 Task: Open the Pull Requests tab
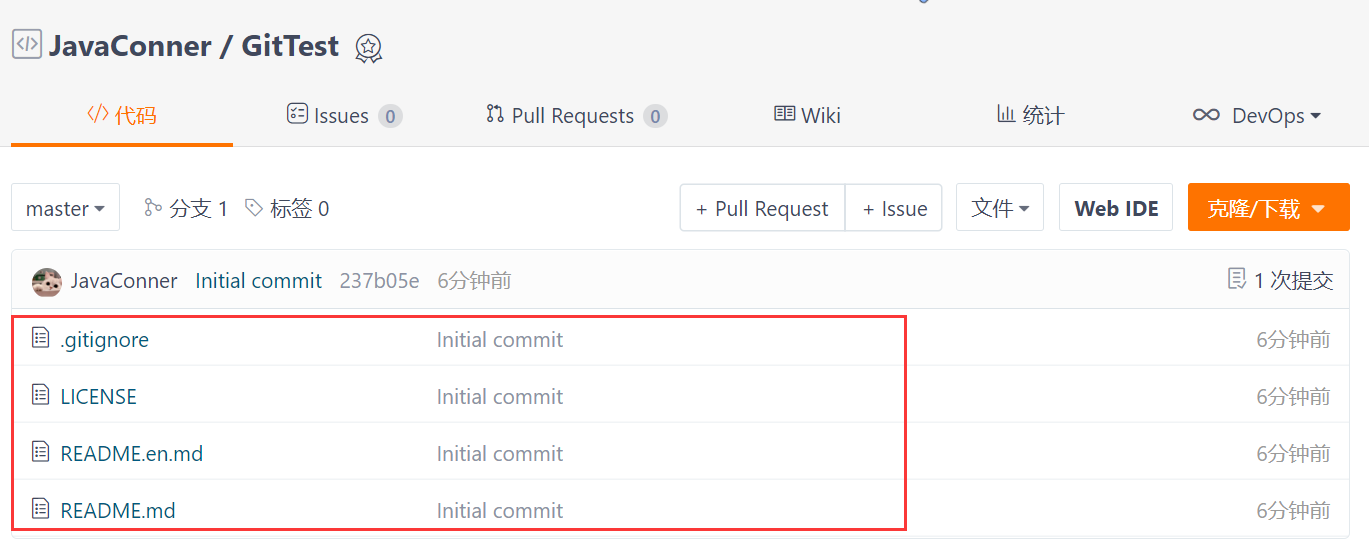pyautogui.click(x=576, y=116)
